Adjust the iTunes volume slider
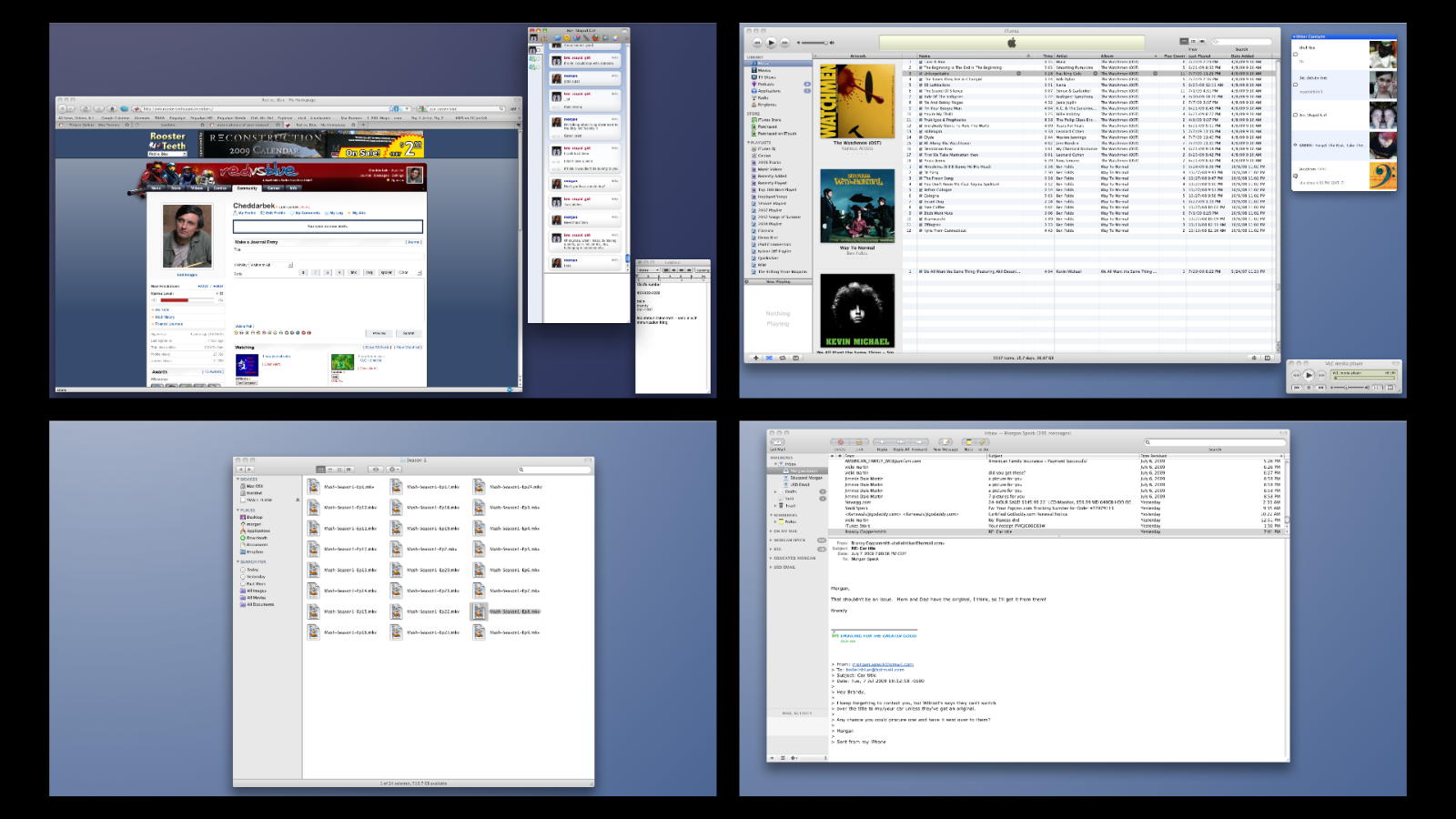The image size is (1456, 819). (814, 43)
